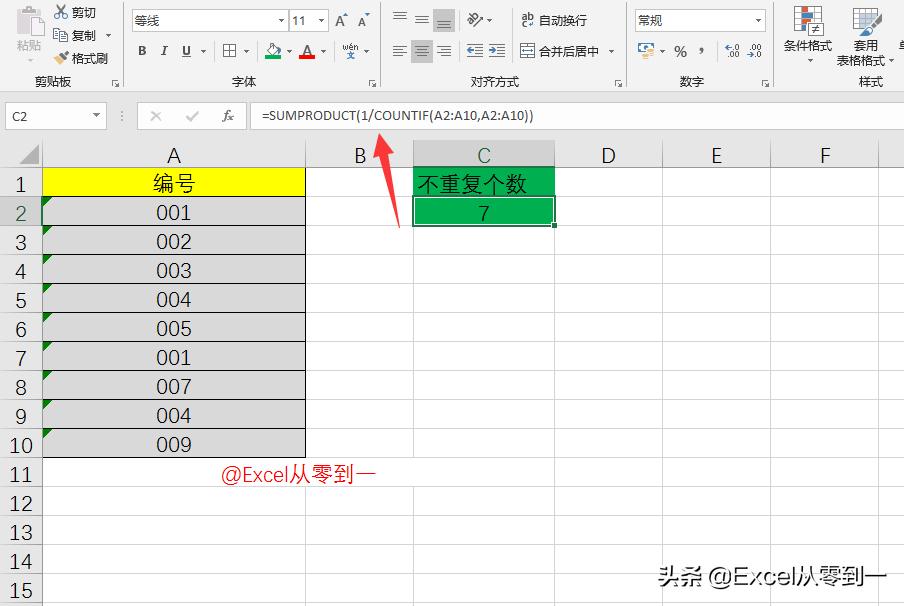The image size is (904, 606).
Task: Apply the Percent Style icon
Action: tap(679, 49)
